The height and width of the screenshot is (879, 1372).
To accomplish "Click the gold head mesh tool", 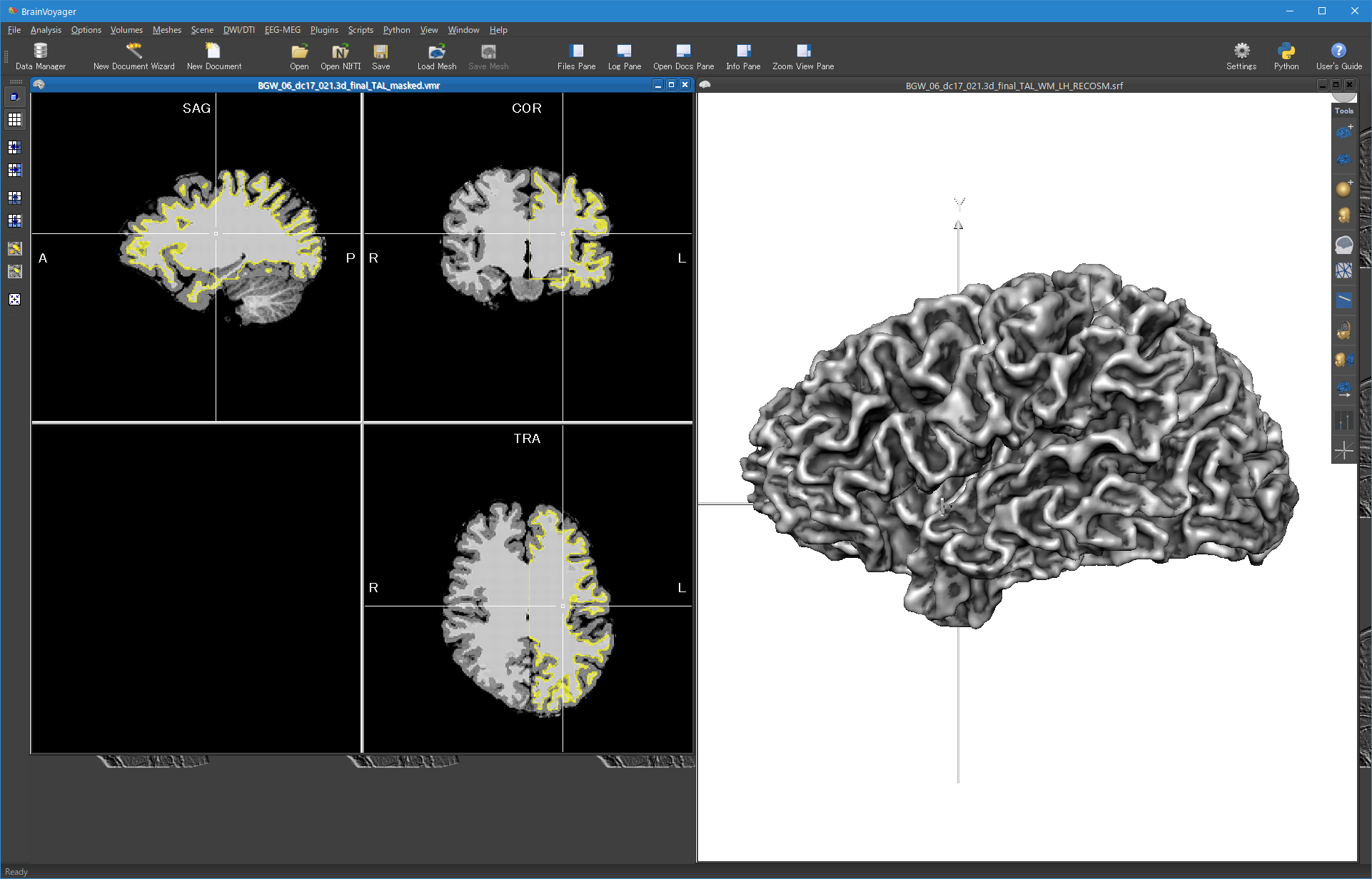I will pyautogui.click(x=1344, y=215).
